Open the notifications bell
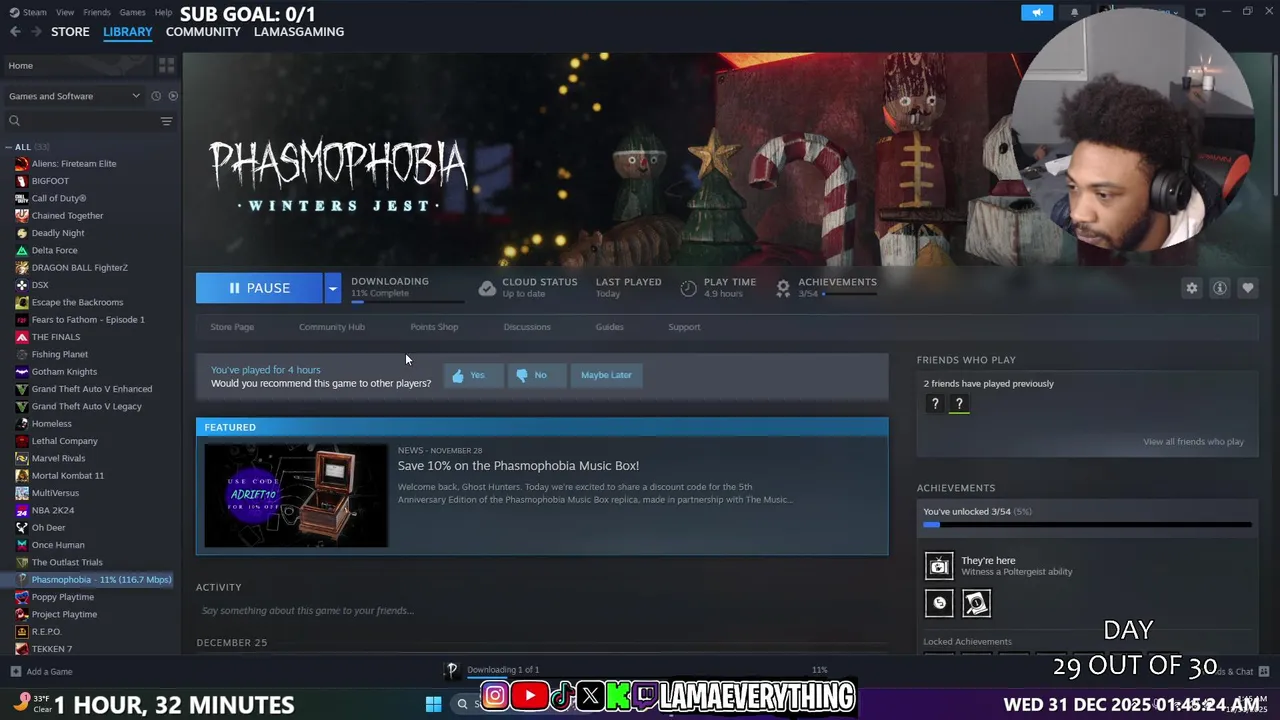 coord(1074,12)
